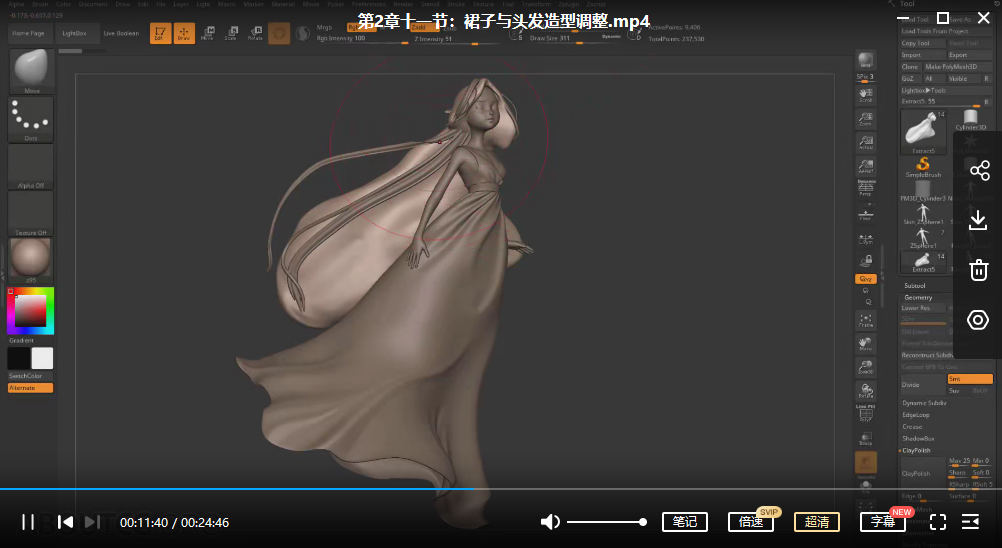
Task: Delete the video with trash icon
Action: tap(978, 270)
